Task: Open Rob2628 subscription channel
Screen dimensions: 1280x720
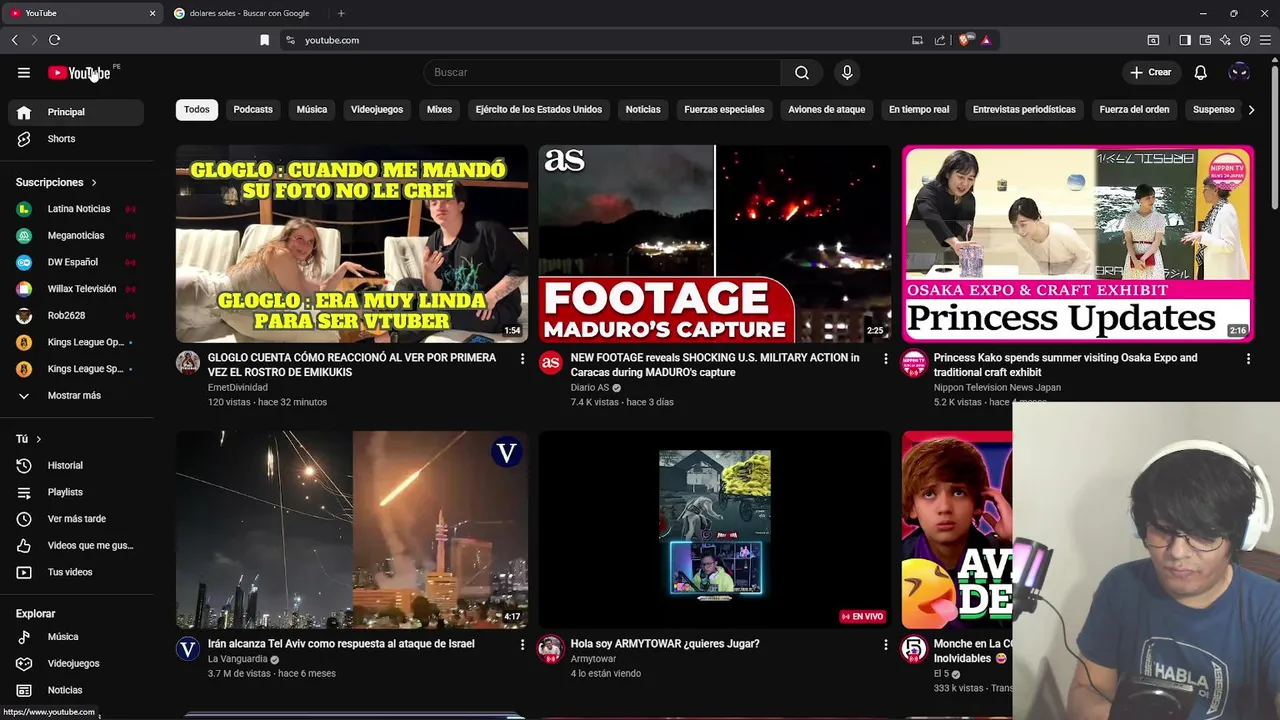Action: point(76,315)
